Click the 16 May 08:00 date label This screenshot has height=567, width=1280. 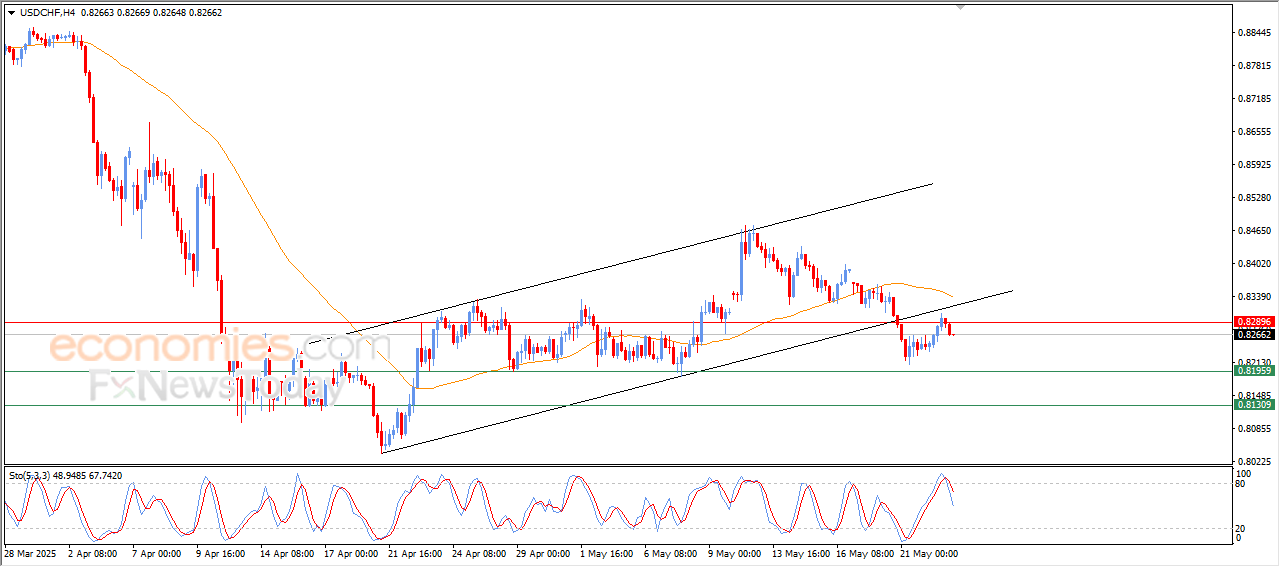865,553
